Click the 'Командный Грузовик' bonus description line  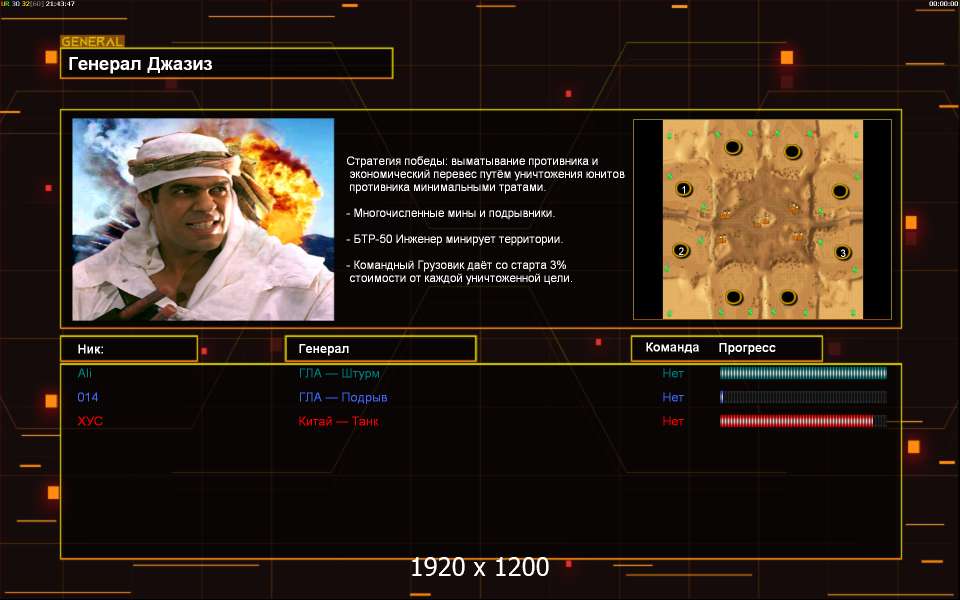click(459, 271)
